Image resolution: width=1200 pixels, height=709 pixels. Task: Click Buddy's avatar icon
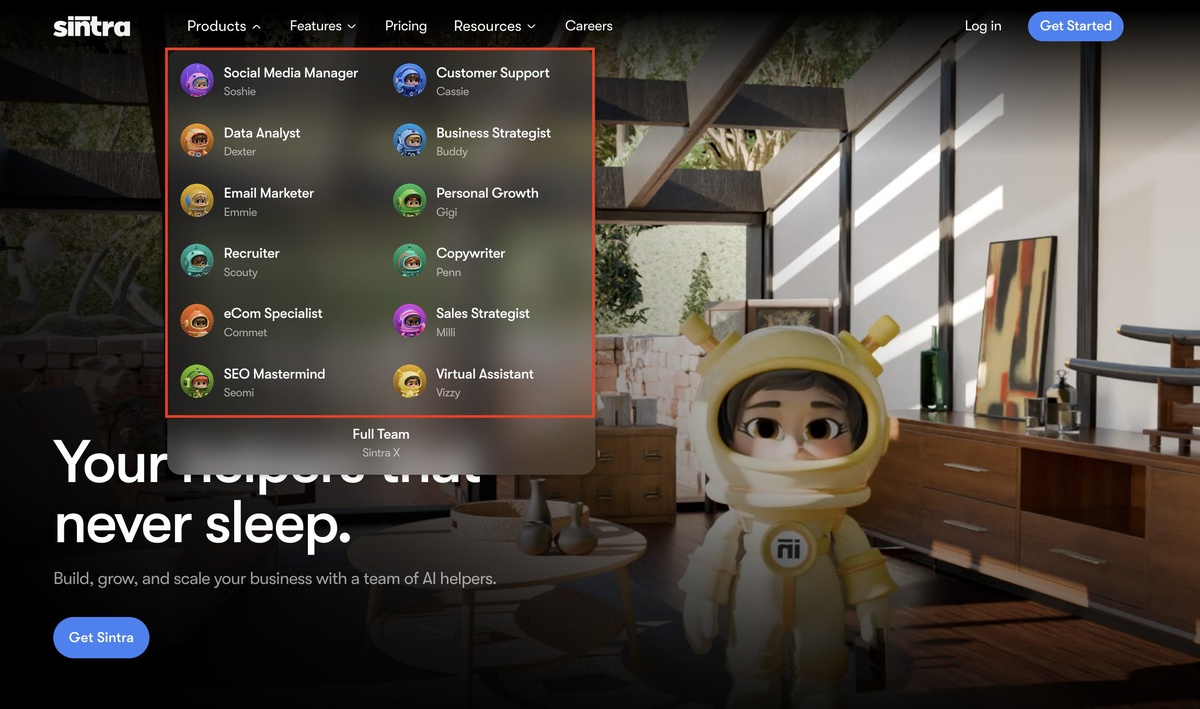tap(410, 141)
